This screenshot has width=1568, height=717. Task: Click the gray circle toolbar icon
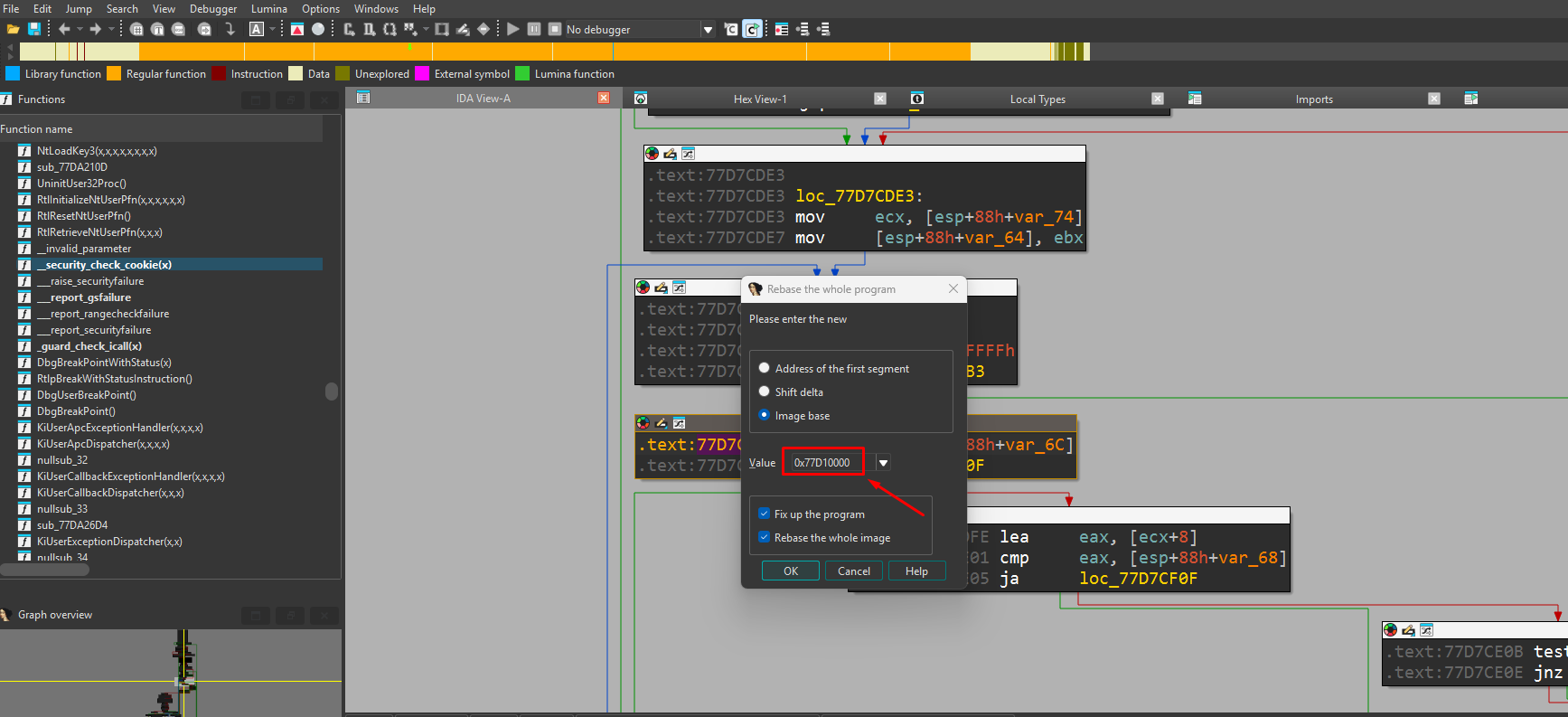318,29
